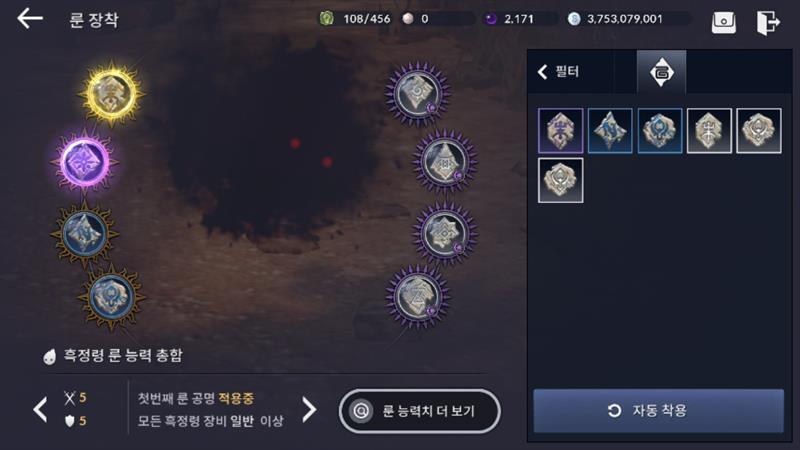Select the purple glowing rune slot

point(84,162)
